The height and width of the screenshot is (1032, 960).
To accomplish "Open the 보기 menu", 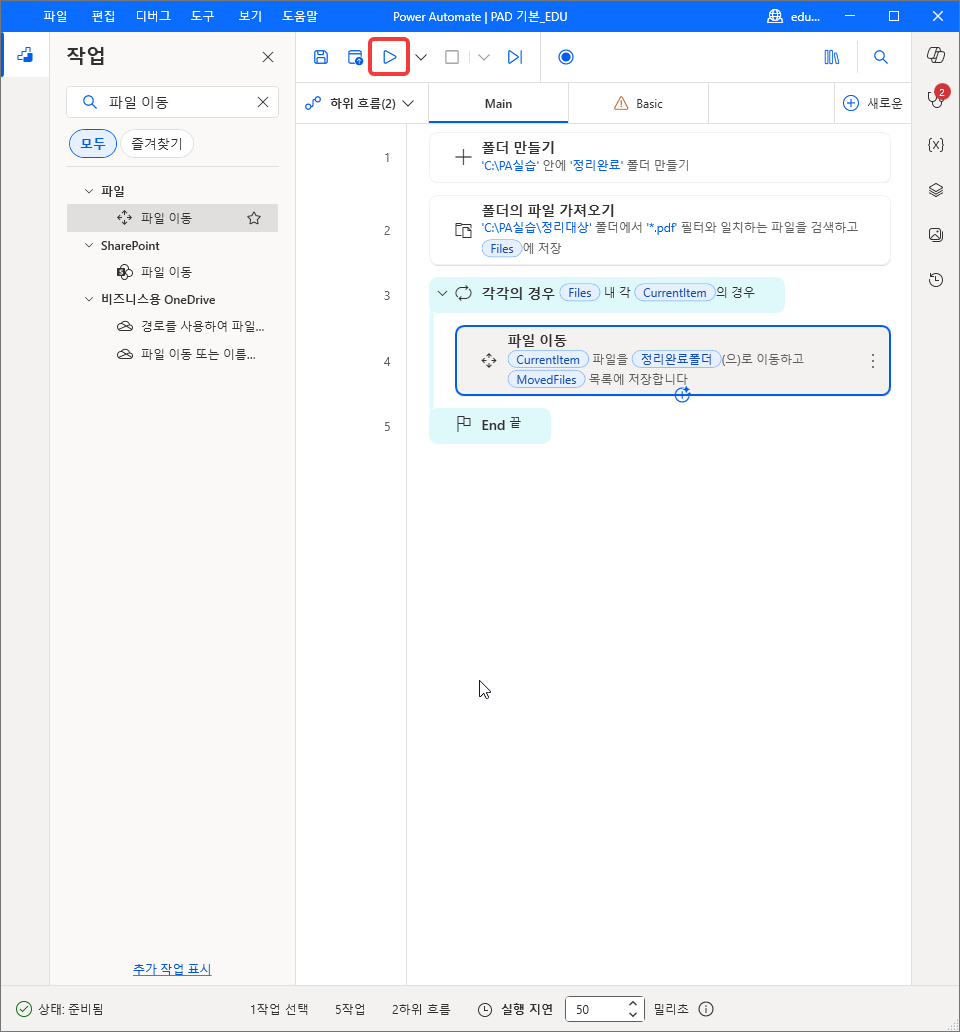I will [x=250, y=16].
